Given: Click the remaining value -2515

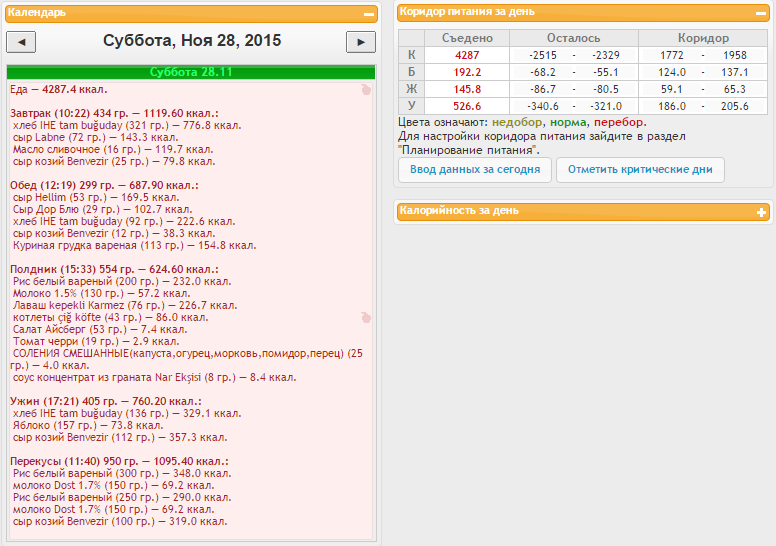Looking at the screenshot, I should [543, 55].
